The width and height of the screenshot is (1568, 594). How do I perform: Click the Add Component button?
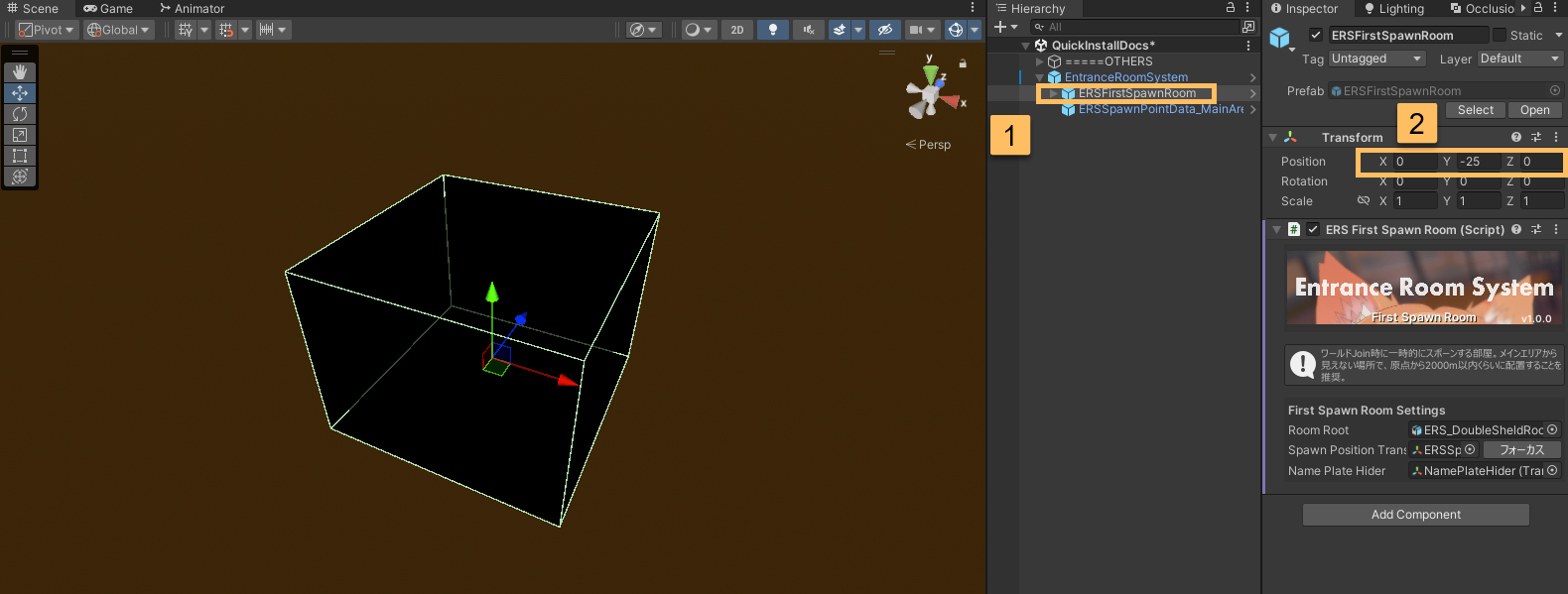1415,515
